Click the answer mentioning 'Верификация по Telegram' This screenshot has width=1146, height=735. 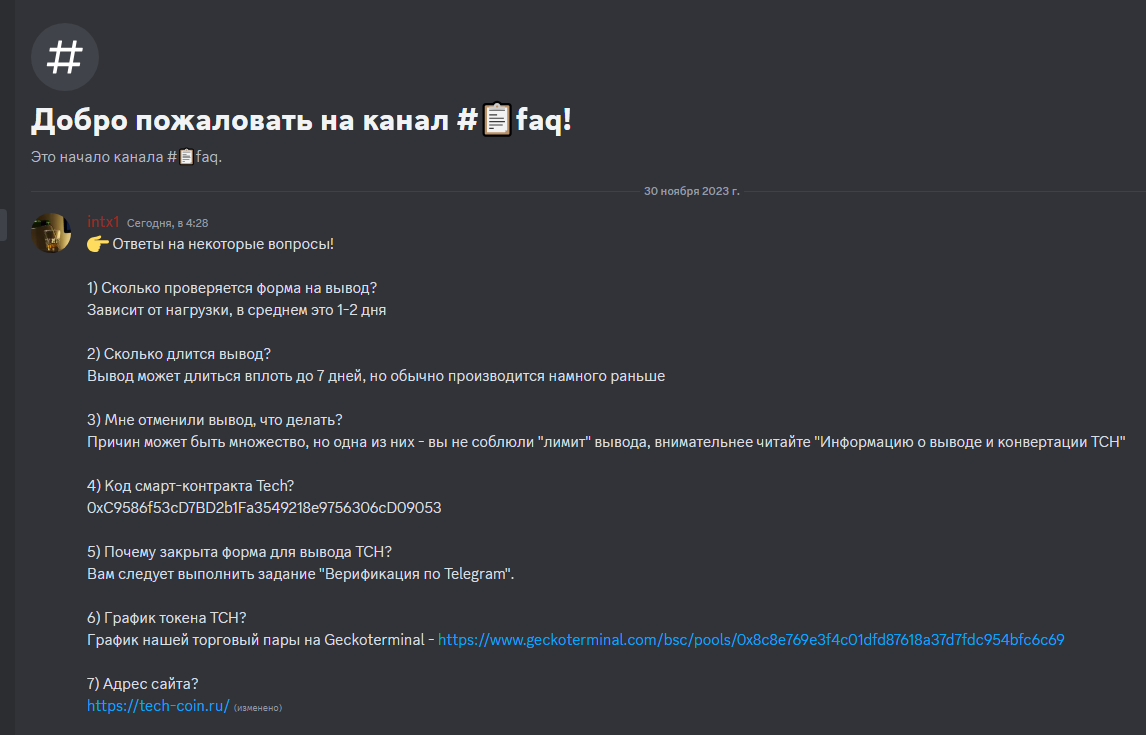coord(300,574)
